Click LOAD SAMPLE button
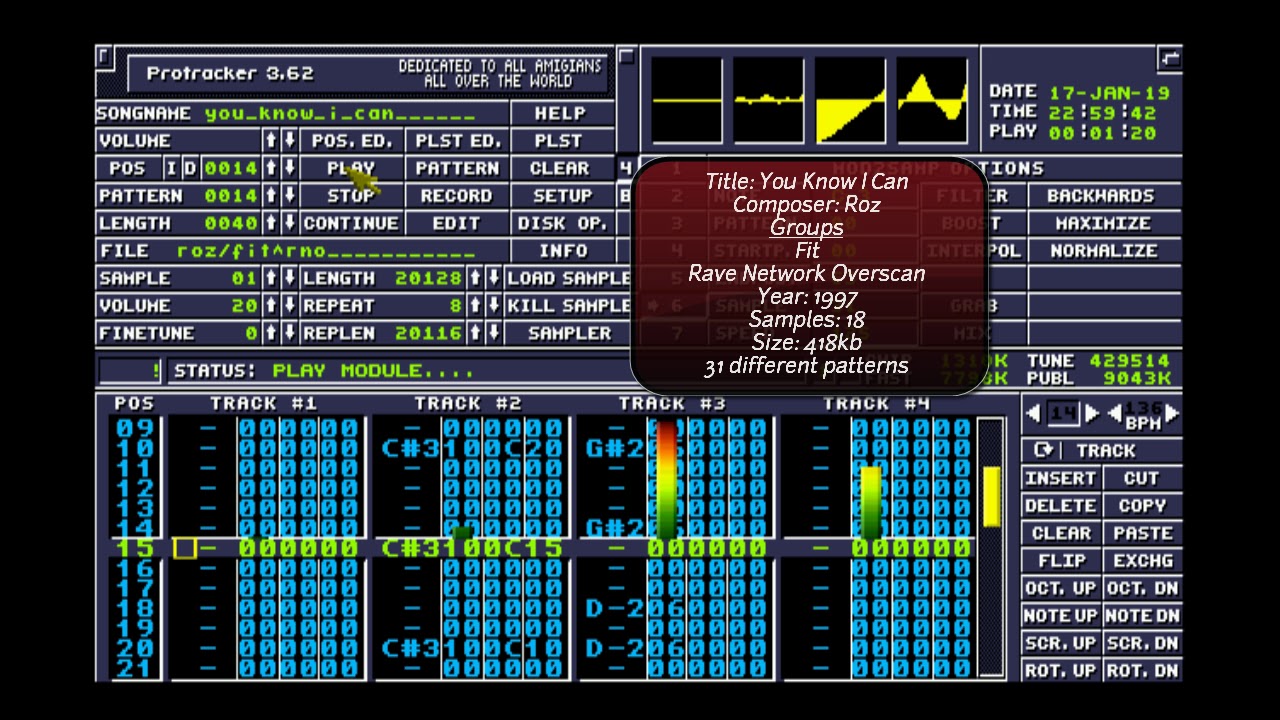Viewport: 1280px width, 720px height. pyautogui.click(x=568, y=278)
